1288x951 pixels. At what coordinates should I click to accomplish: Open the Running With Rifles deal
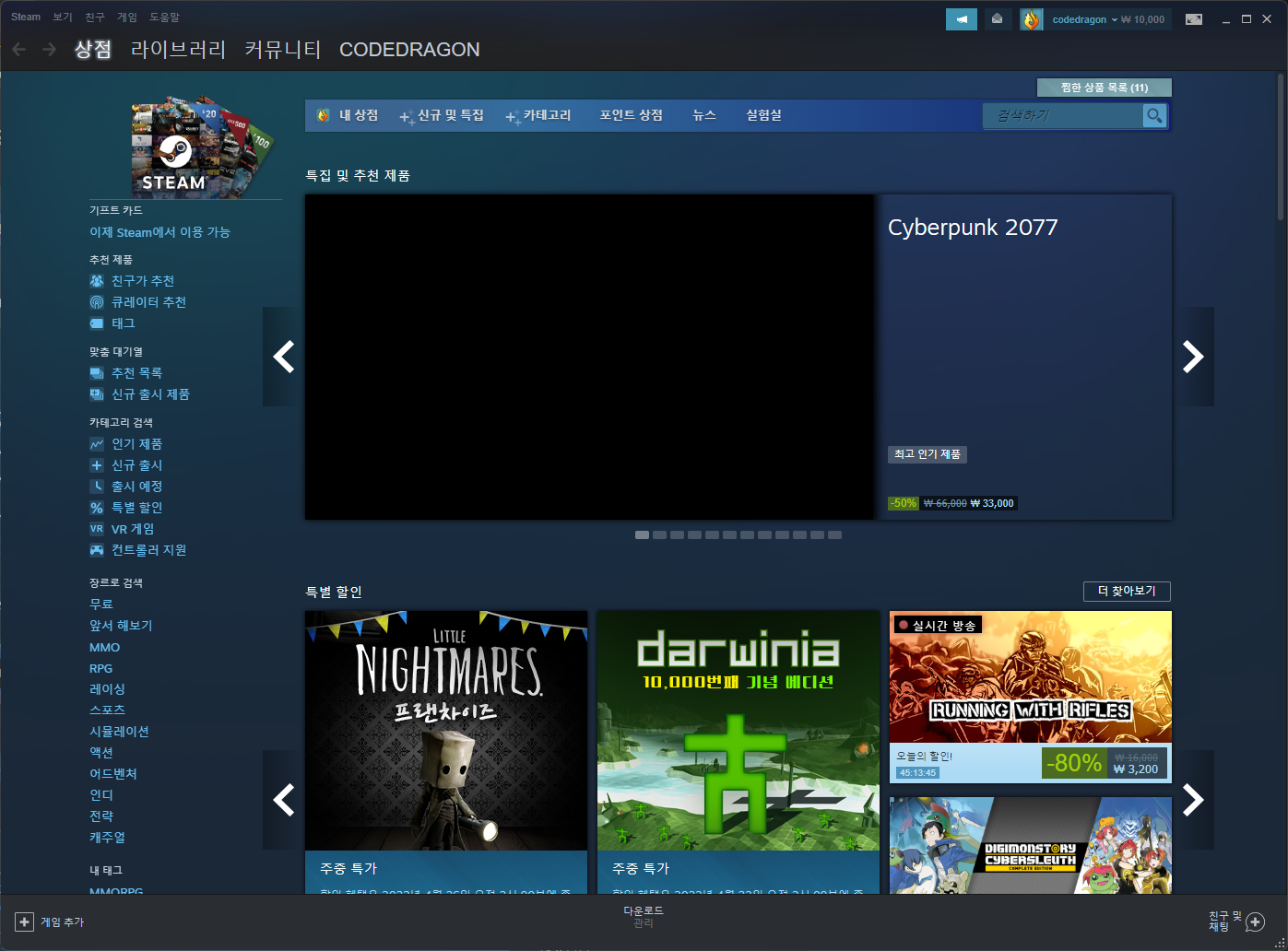point(1031,697)
